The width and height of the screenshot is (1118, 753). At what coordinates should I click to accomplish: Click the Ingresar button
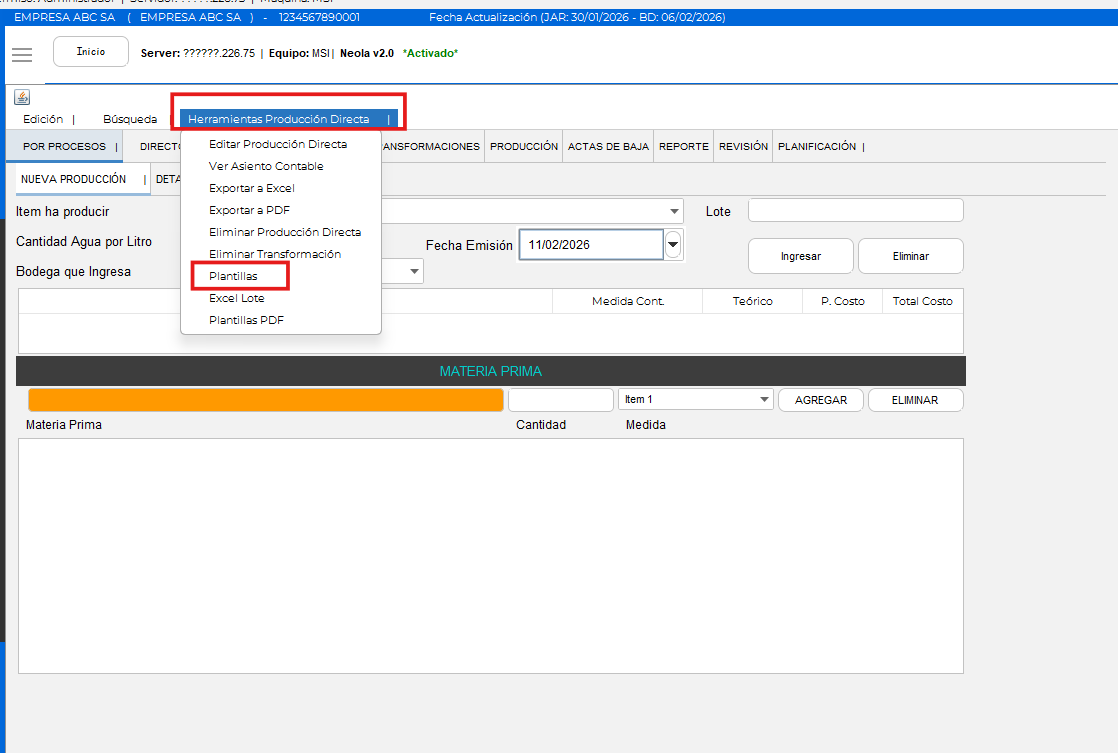tap(800, 256)
